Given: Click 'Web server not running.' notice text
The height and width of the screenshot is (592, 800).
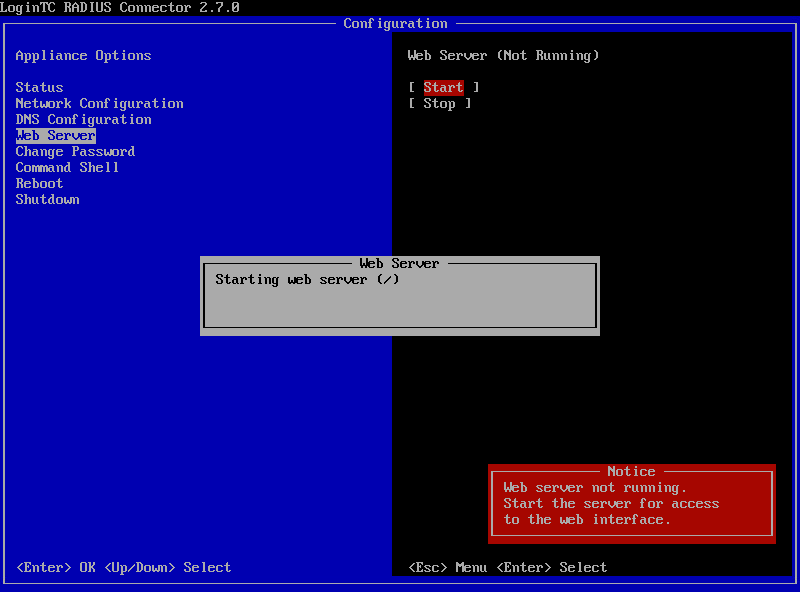Looking at the screenshot, I should pos(595,487).
